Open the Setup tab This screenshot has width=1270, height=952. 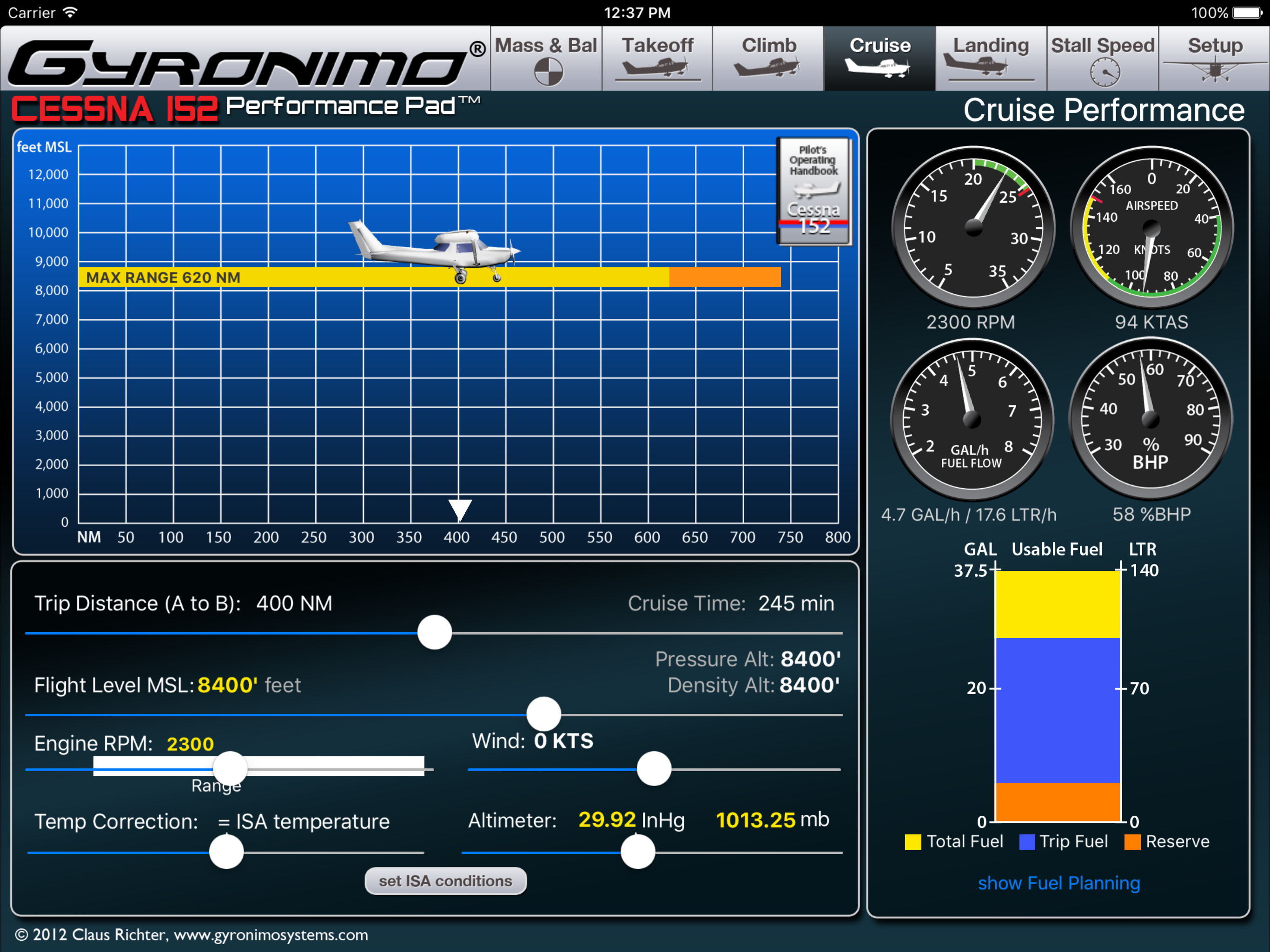pyautogui.click(x=1214, y=59)
